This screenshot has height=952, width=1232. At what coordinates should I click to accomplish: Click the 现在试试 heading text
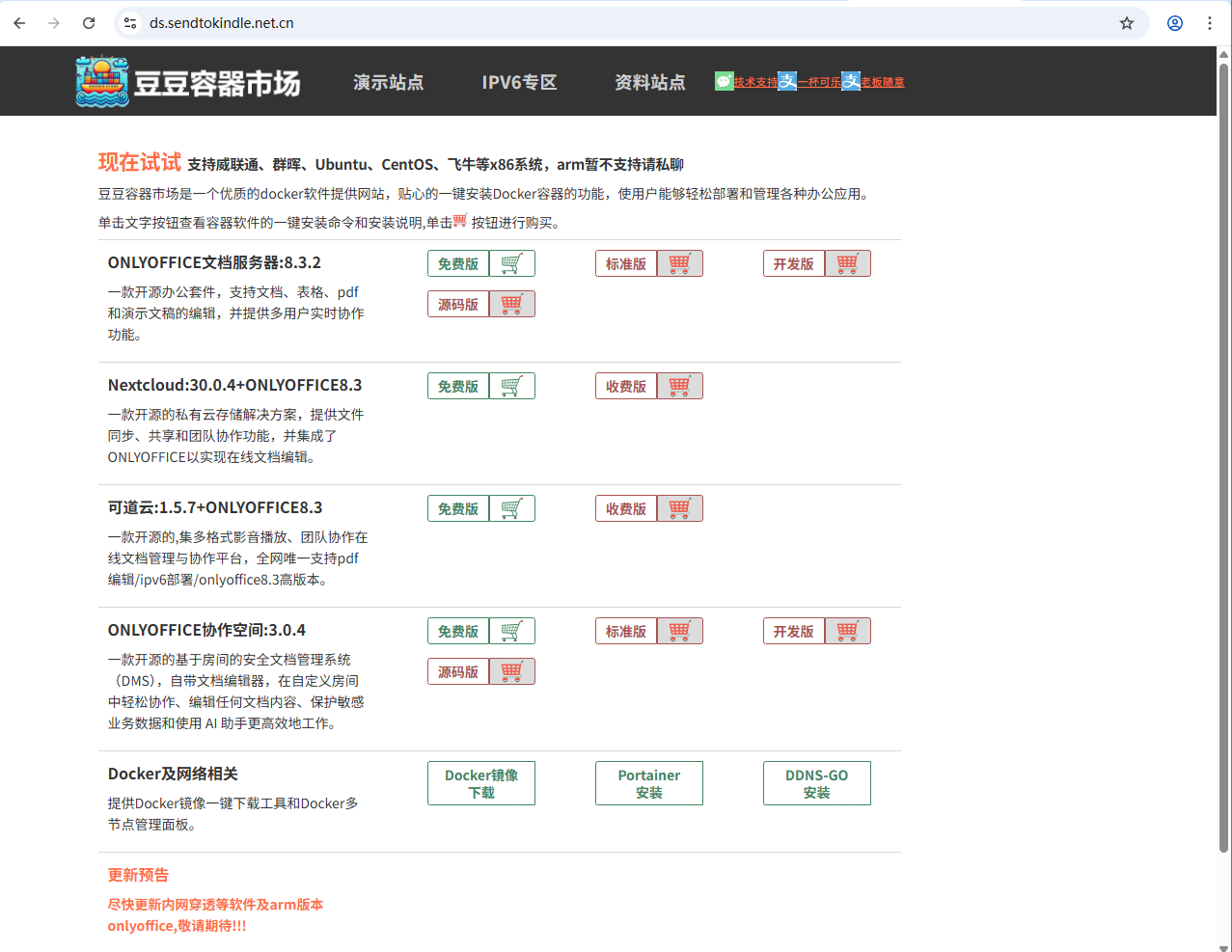139,162
